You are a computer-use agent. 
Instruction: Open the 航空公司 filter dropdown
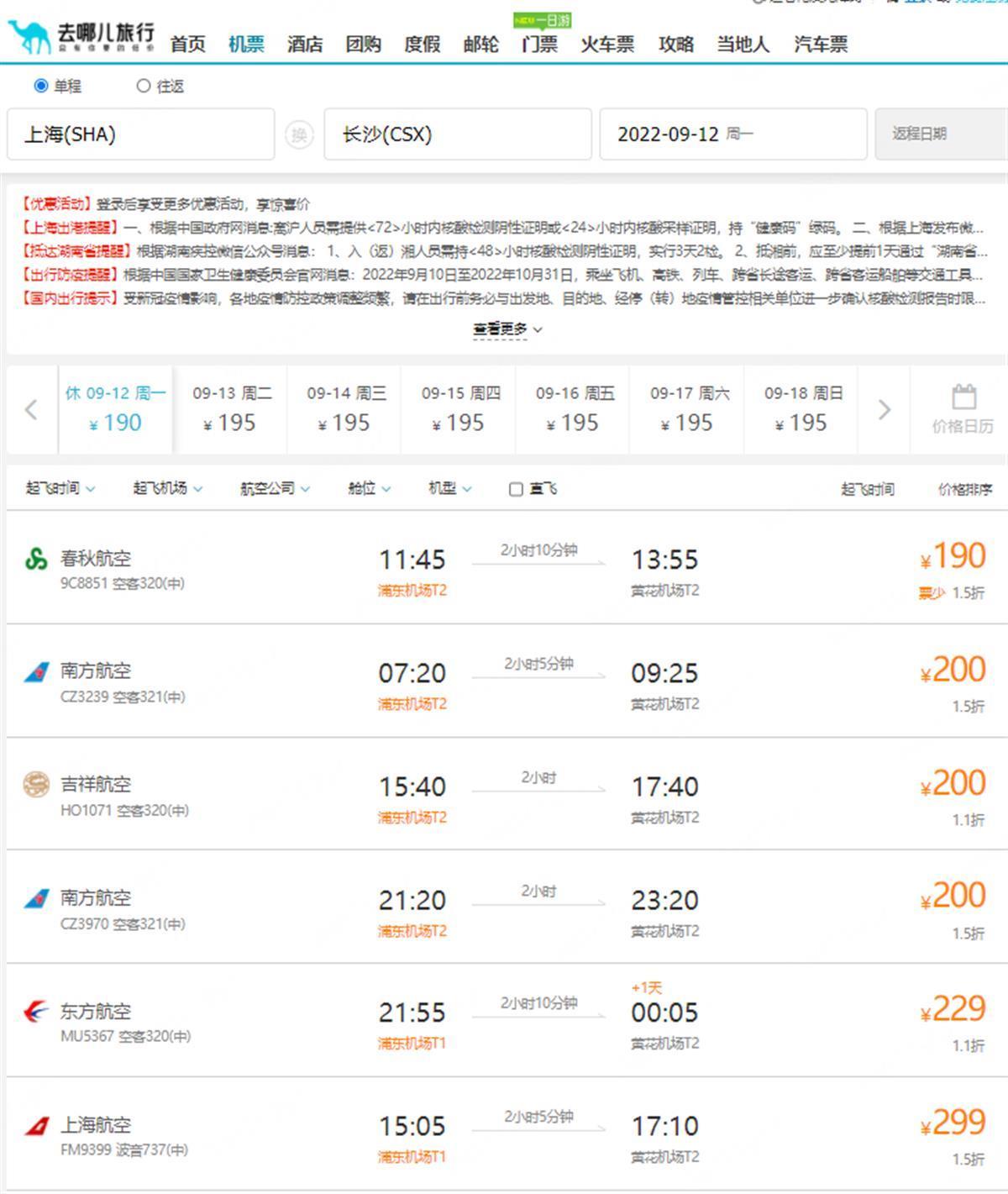pos(276,488)
